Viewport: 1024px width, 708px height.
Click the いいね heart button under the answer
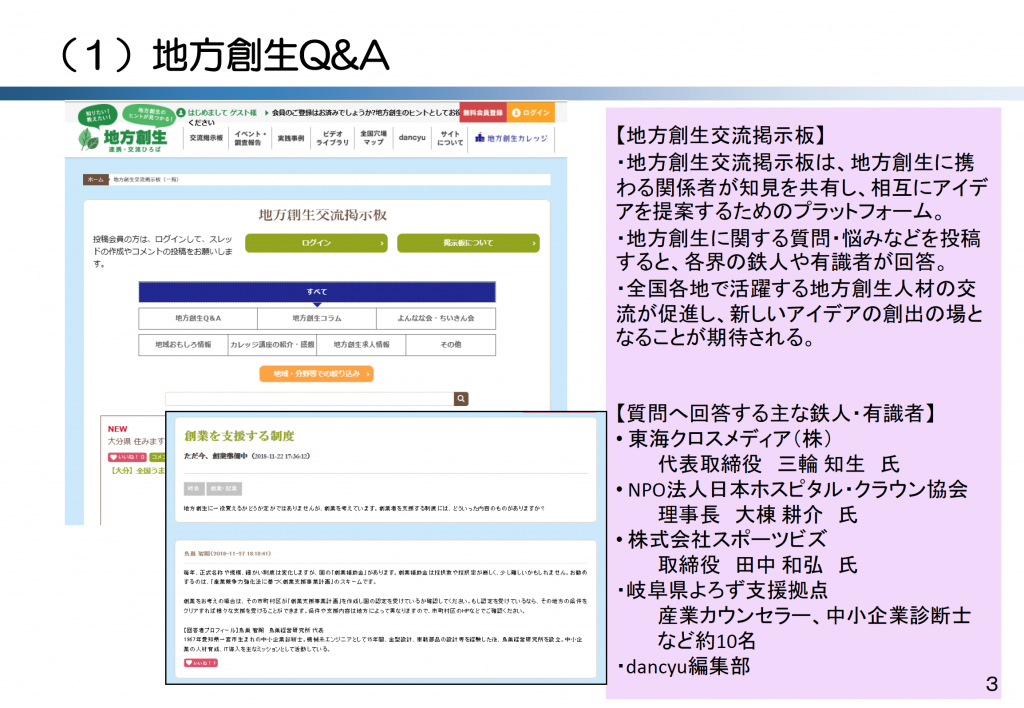tap(200, 662)
